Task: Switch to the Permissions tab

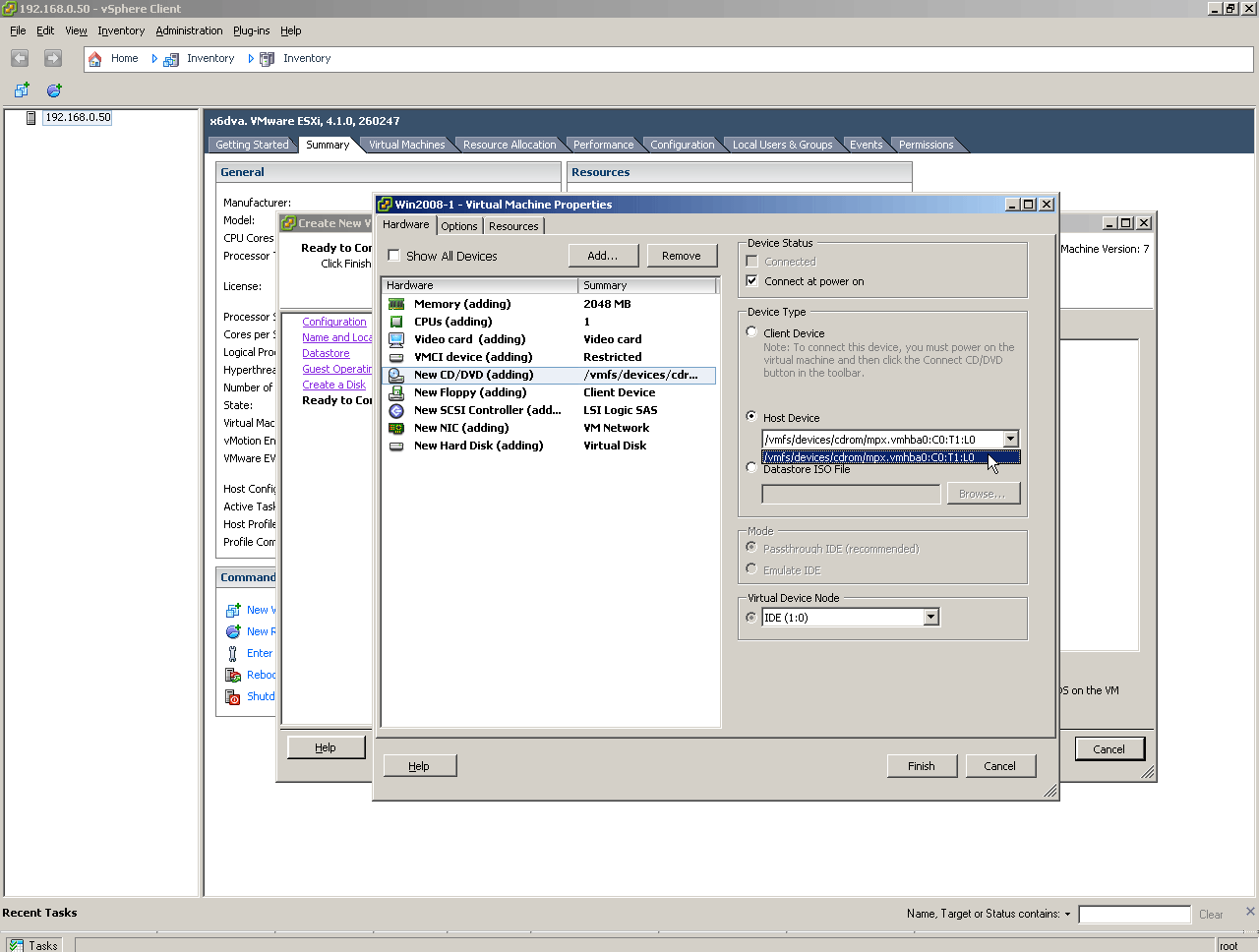Action: [926, 145]
